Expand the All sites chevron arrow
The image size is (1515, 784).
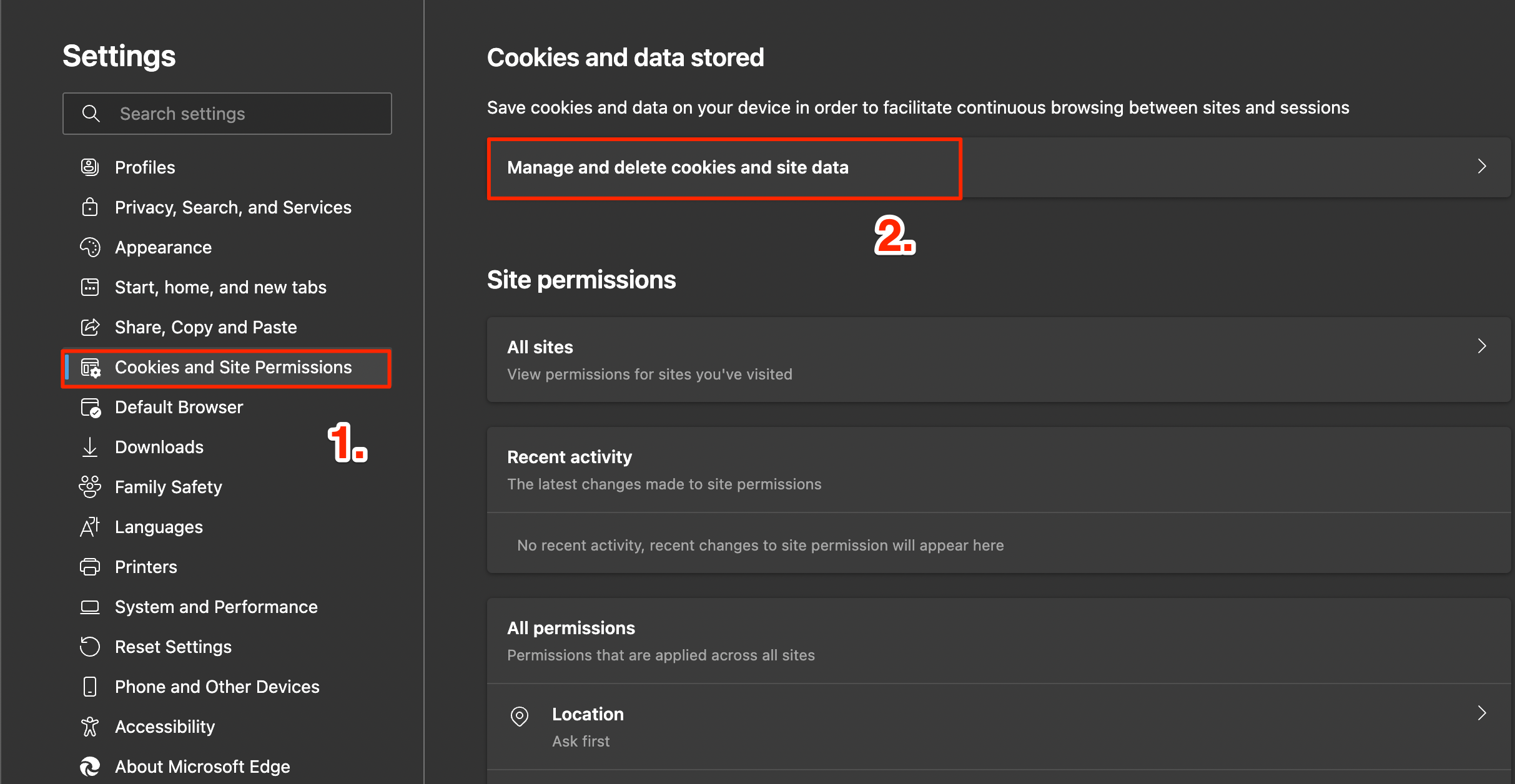click(x=1481, y=346)
